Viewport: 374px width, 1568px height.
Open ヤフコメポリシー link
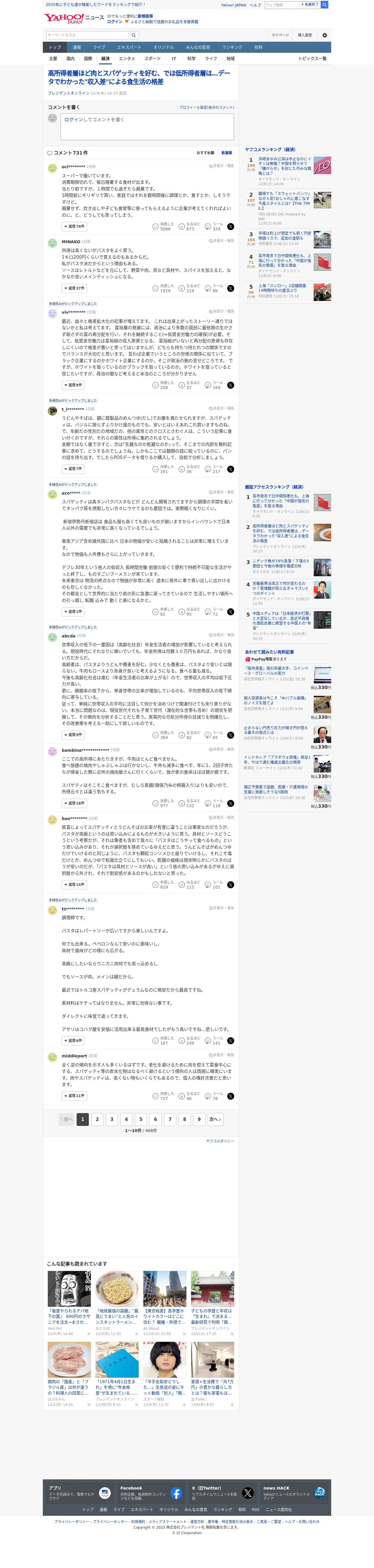pos(220,1141)
